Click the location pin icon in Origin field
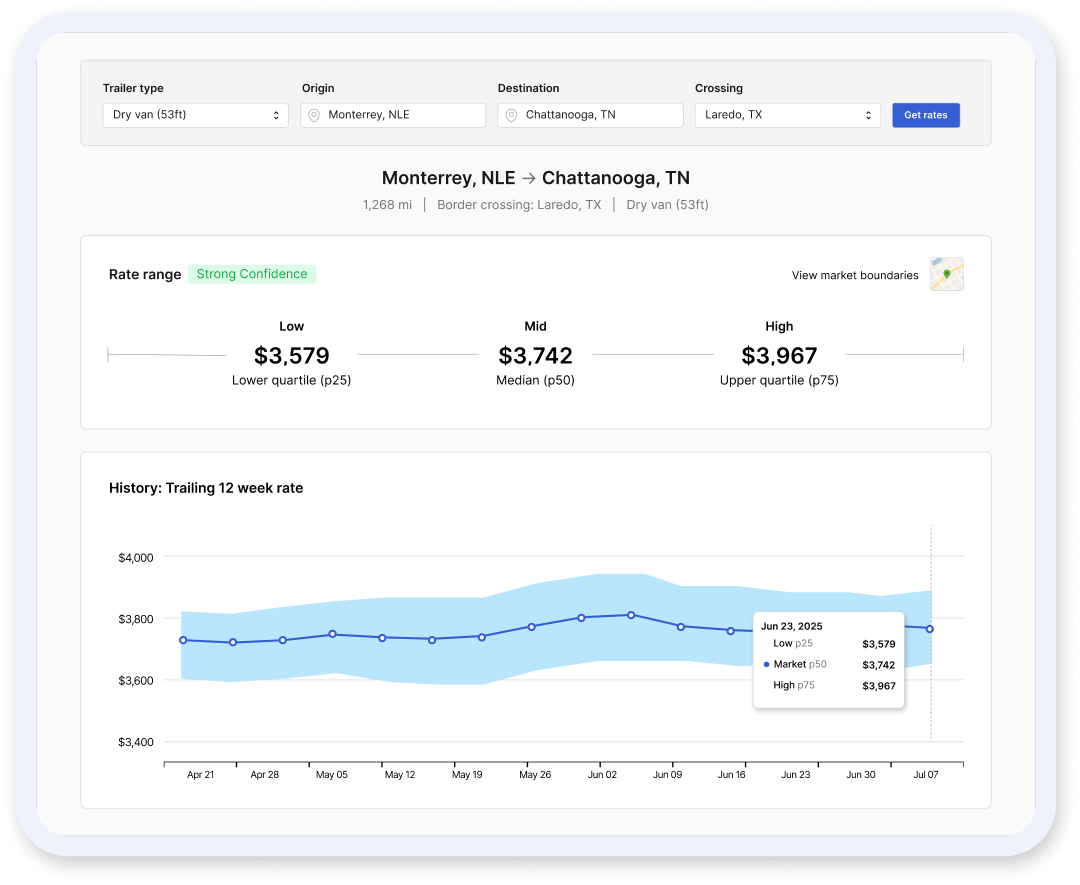Image resolution: width=1080 pixels, height=885 pixels. point(314,115)
